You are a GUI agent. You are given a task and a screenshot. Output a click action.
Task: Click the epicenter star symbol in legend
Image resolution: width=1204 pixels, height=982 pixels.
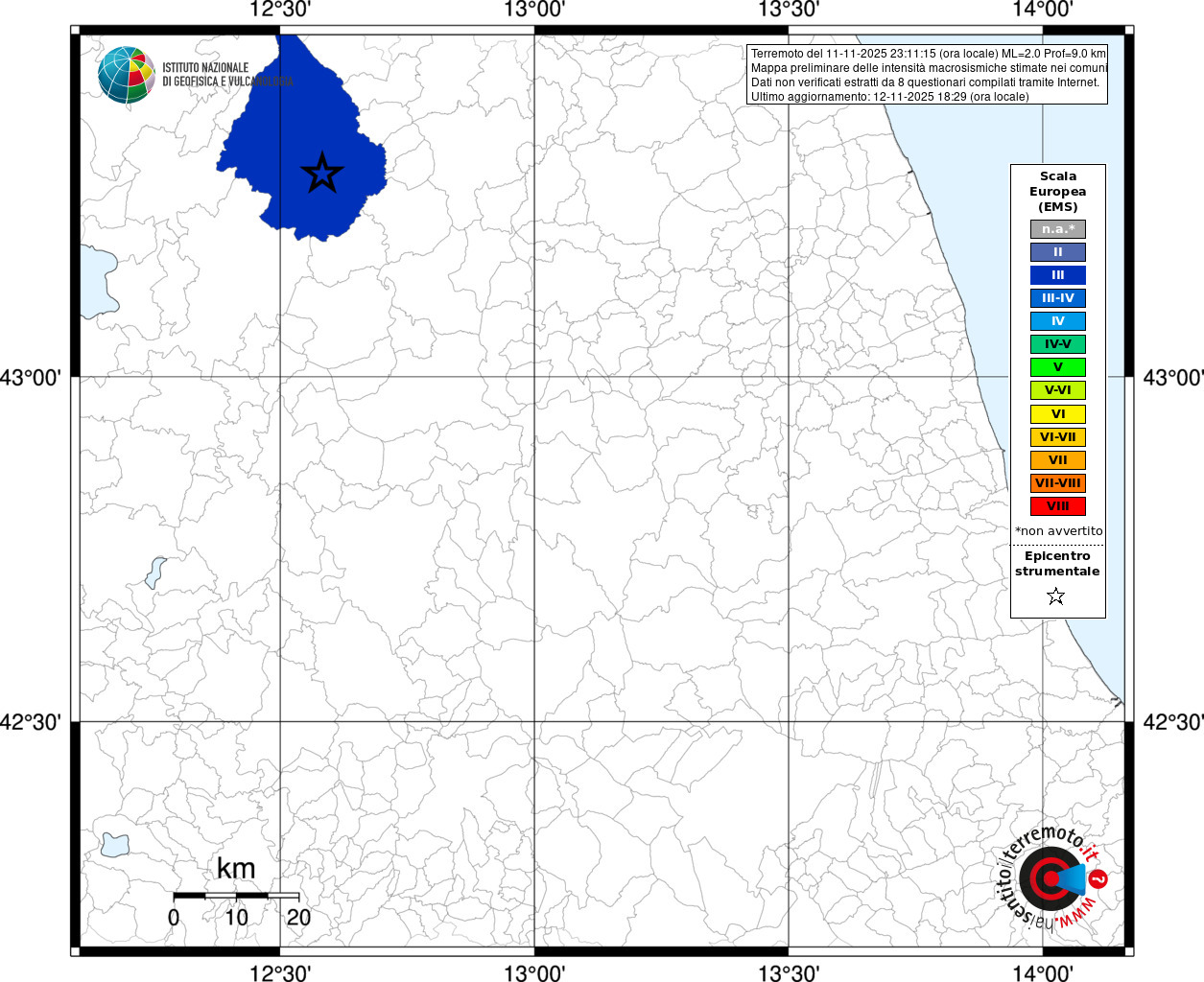1056,596
